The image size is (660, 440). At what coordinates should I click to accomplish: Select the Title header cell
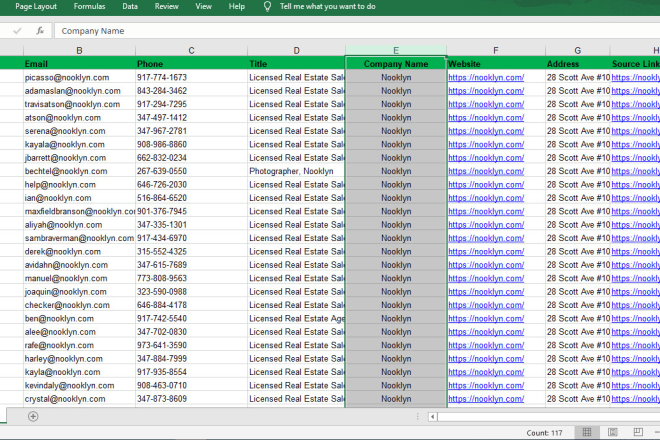[x=296, y=64]
